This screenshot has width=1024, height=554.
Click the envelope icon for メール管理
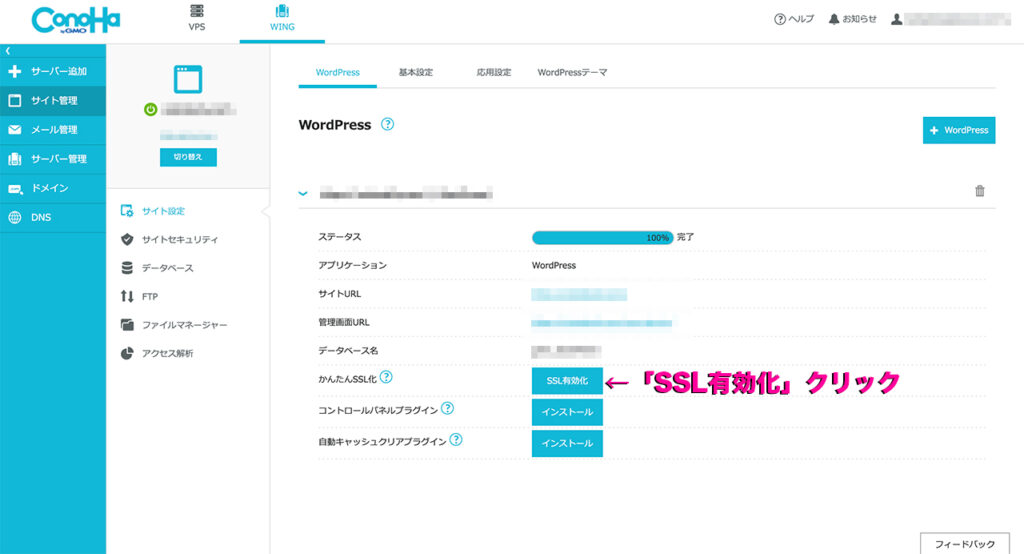click(x=14, y=130)
